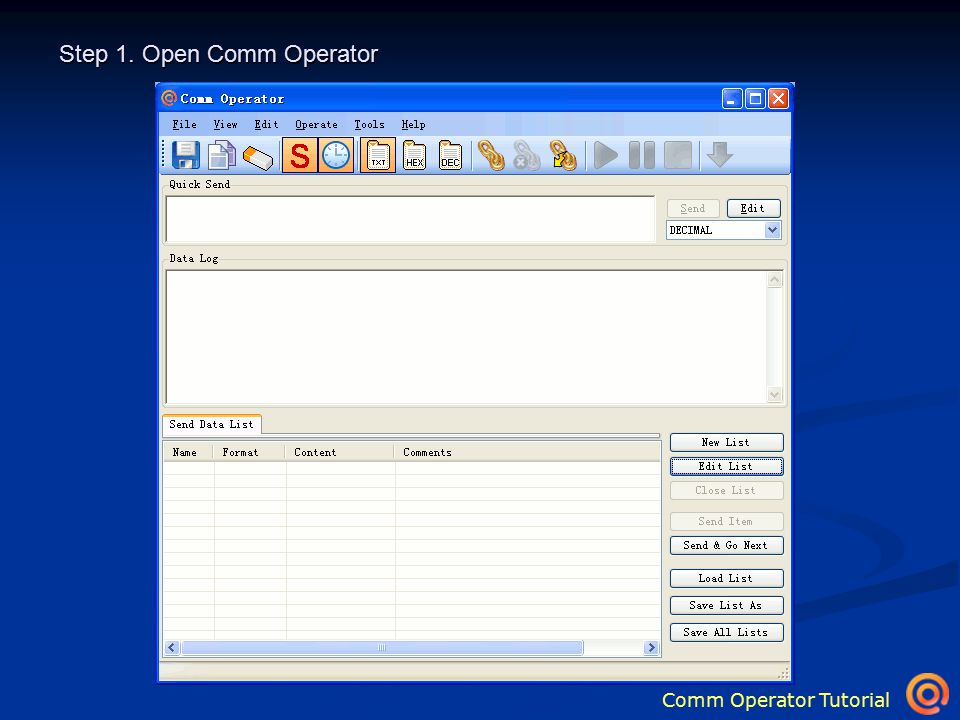Open the Help menu

click(x=413, y=124)
